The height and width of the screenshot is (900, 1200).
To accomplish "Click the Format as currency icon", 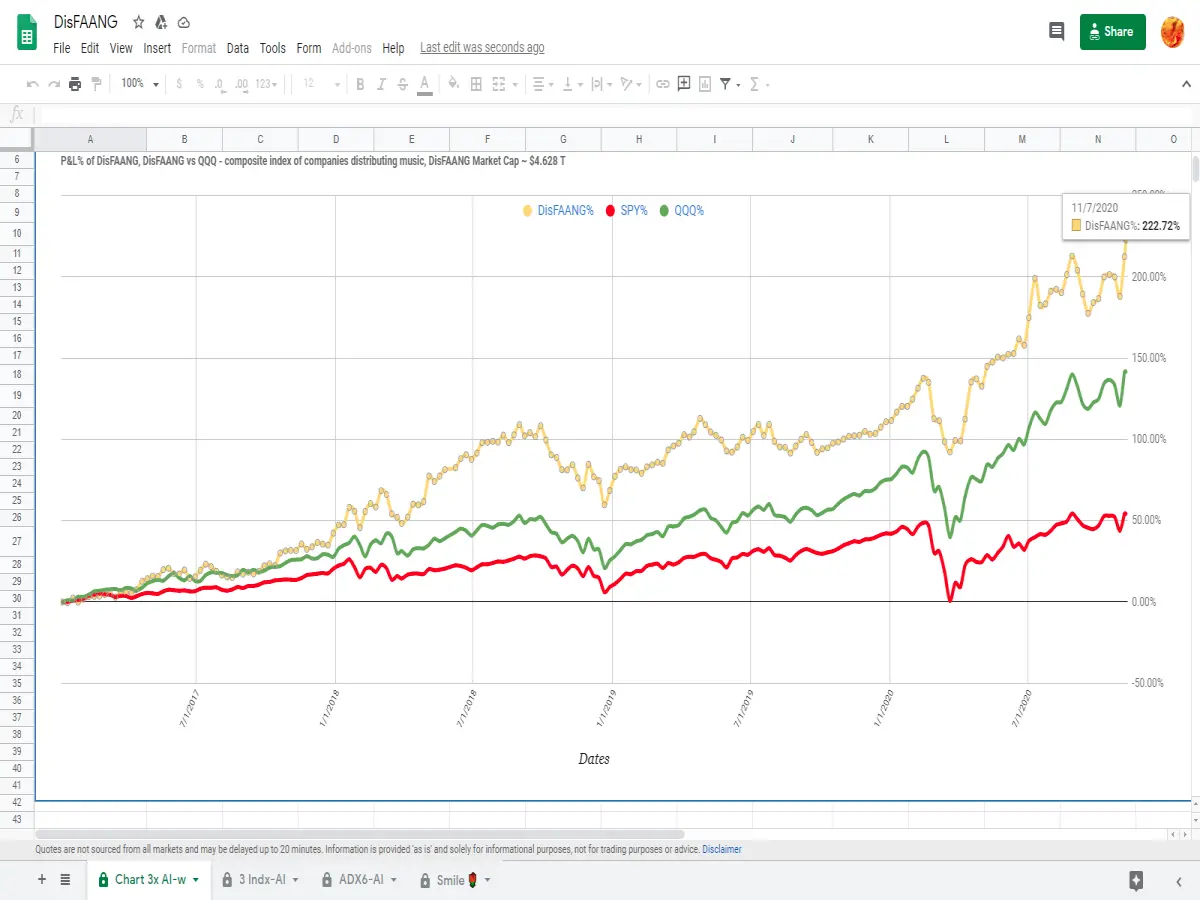I will point(179,84).
